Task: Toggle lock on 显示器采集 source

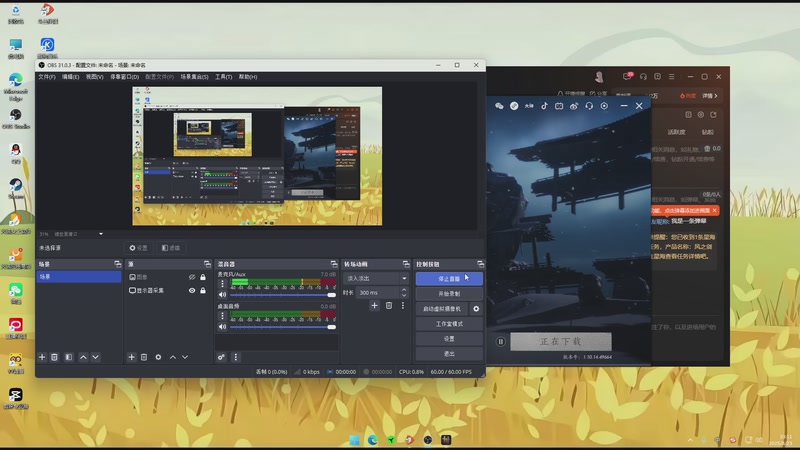Action: coord(203,290)
